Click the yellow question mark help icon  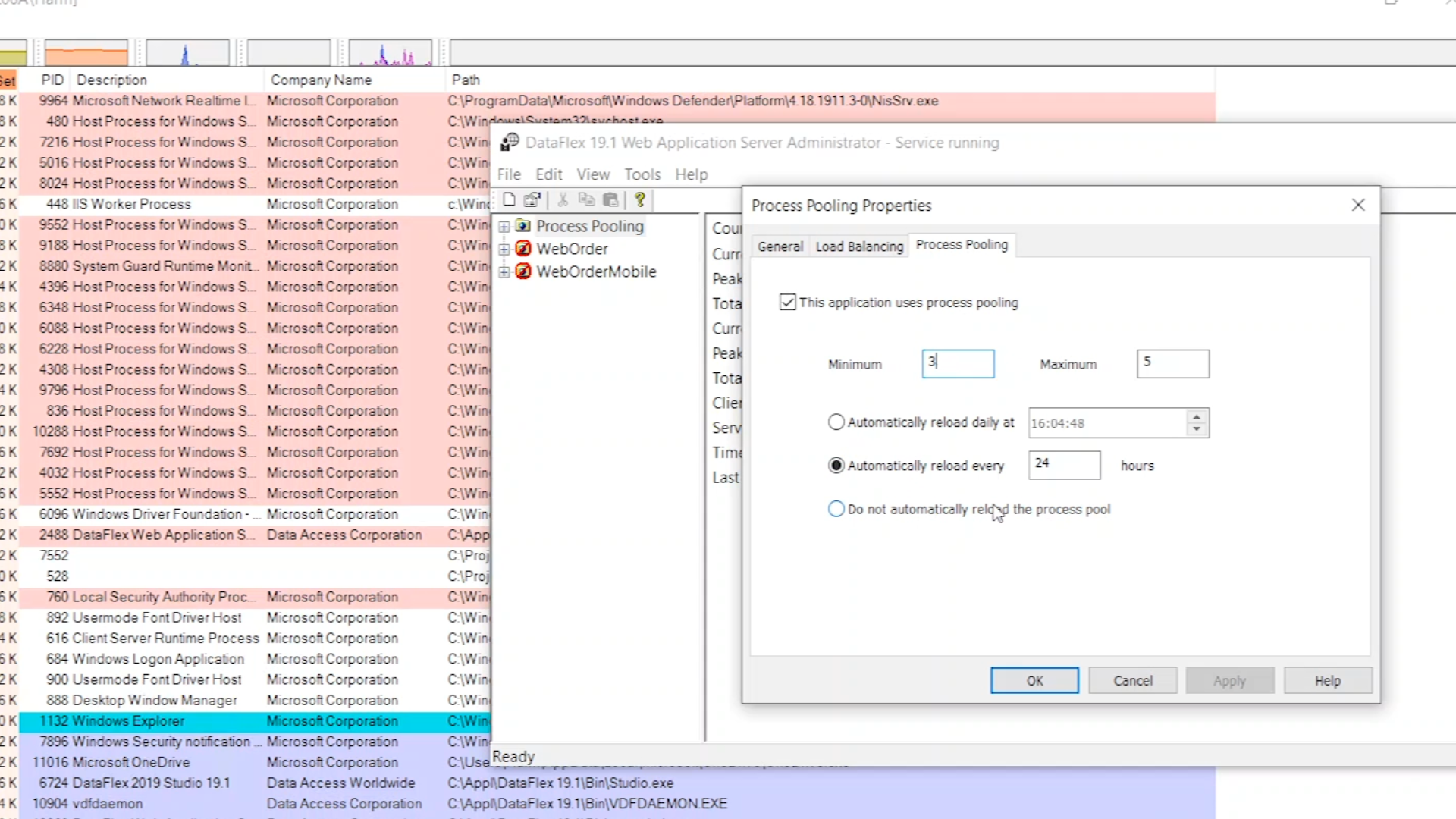click(640, 199)
